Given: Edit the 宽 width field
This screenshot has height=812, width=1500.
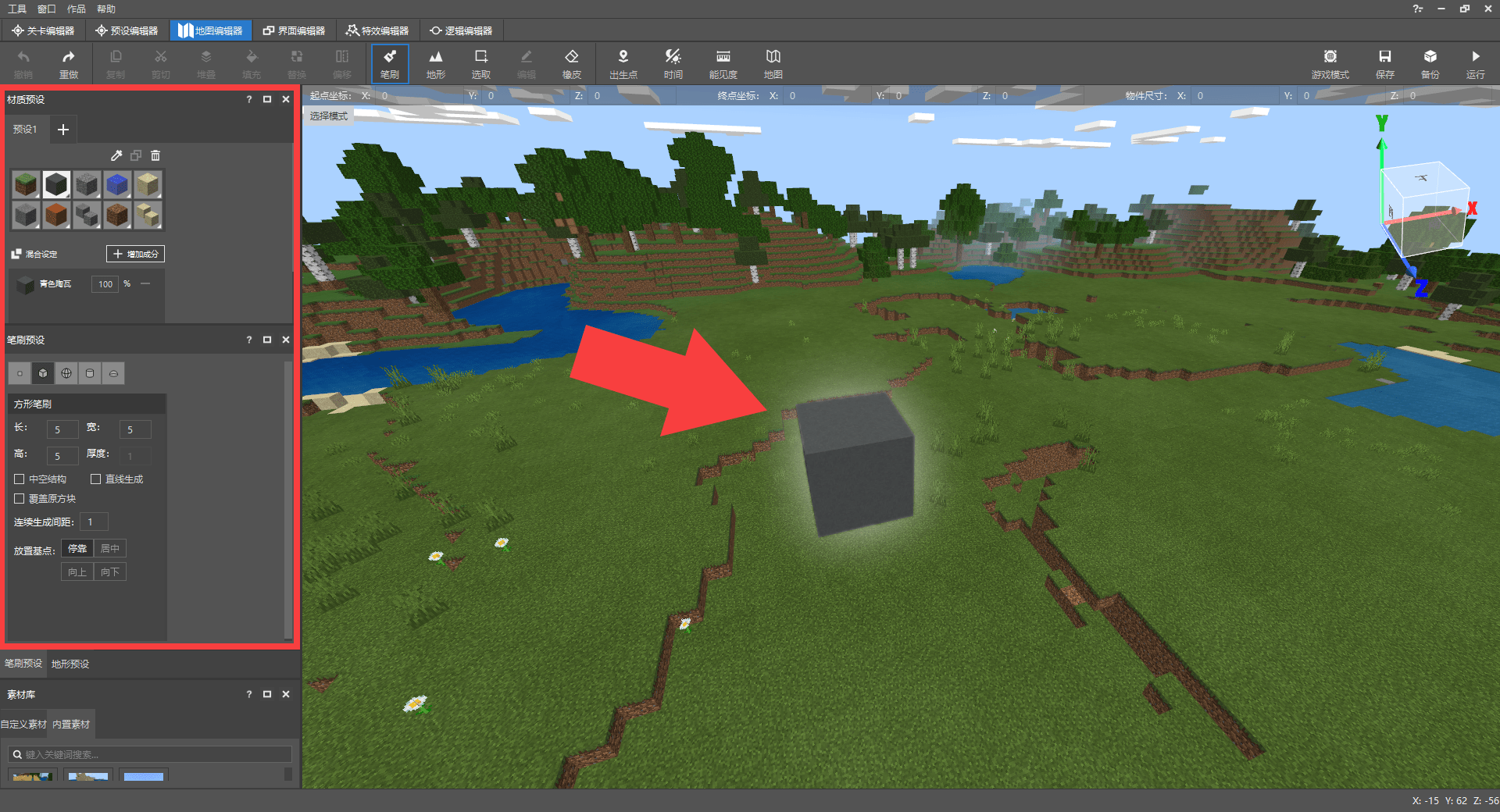Looking at the screenshot, I should pyautogui.click(x=135, y=429).
